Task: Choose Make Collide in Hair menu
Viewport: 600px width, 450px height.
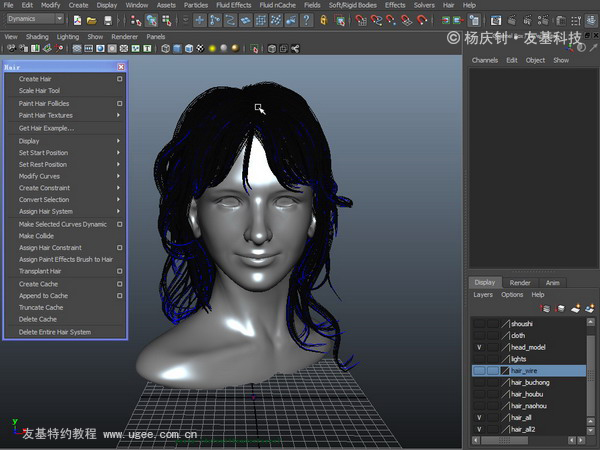Action: pos(36,236)
